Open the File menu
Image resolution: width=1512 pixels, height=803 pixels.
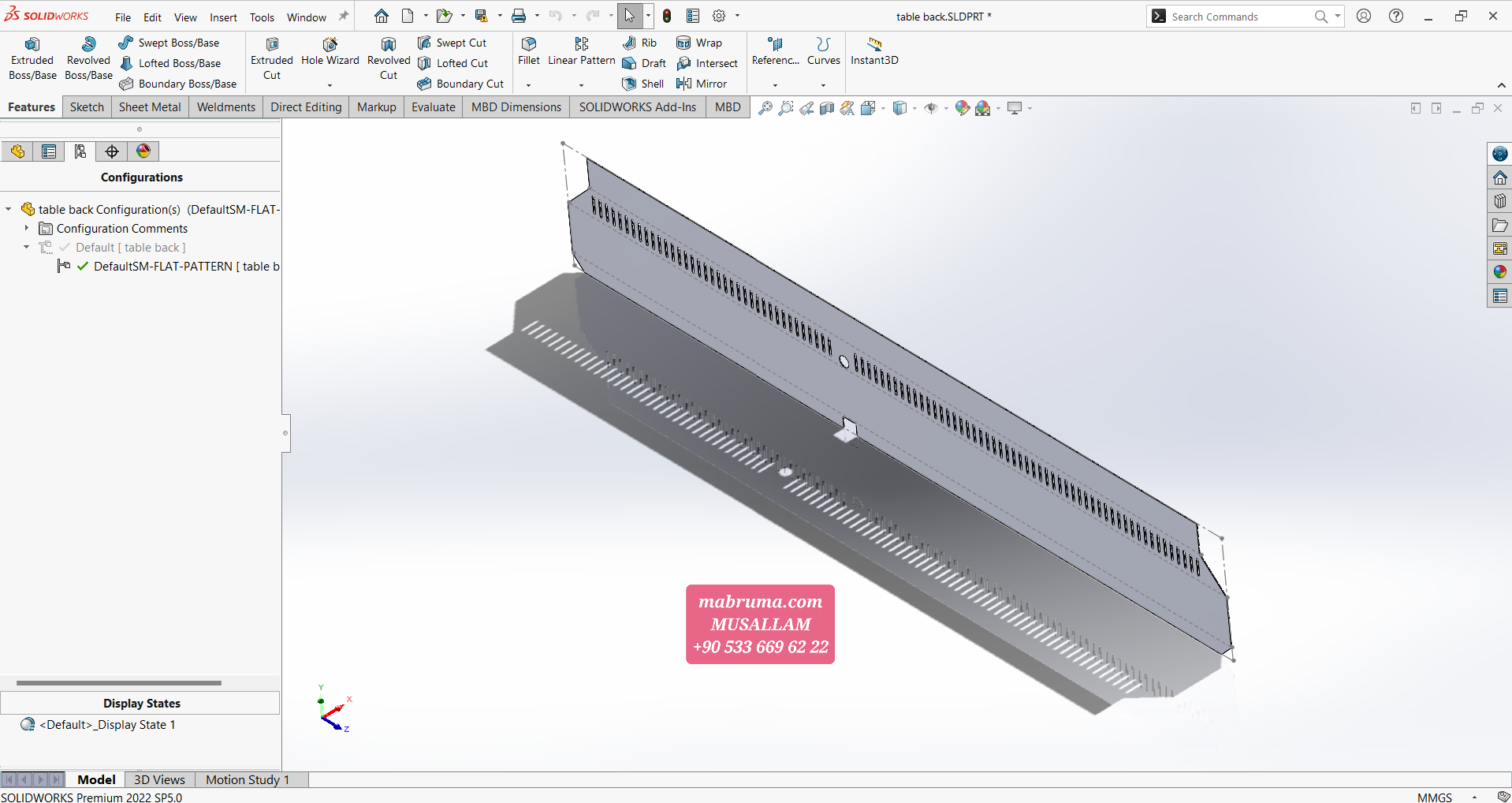(123, 17)
